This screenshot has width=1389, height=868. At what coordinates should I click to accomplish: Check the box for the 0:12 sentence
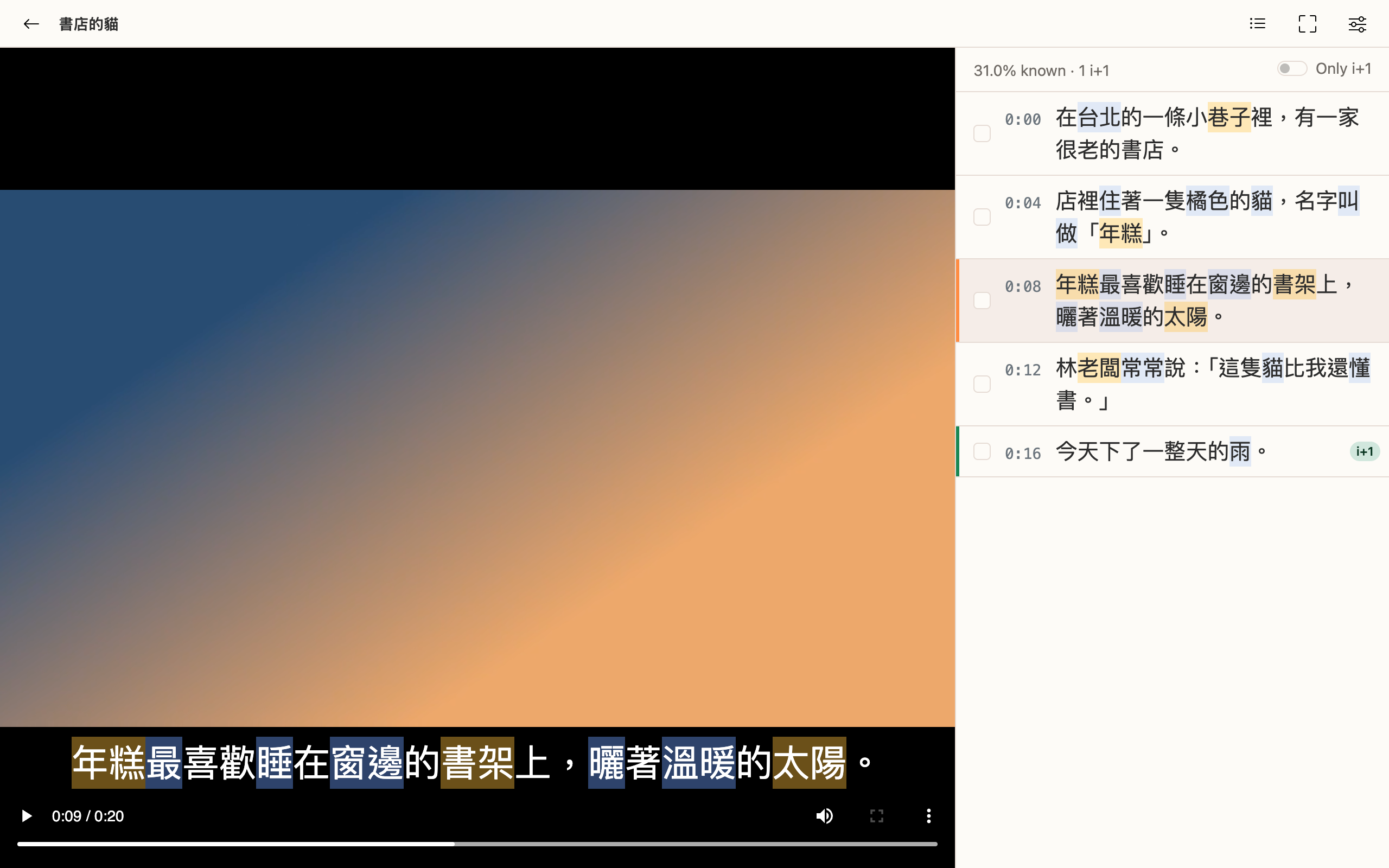tap(982, 384)
